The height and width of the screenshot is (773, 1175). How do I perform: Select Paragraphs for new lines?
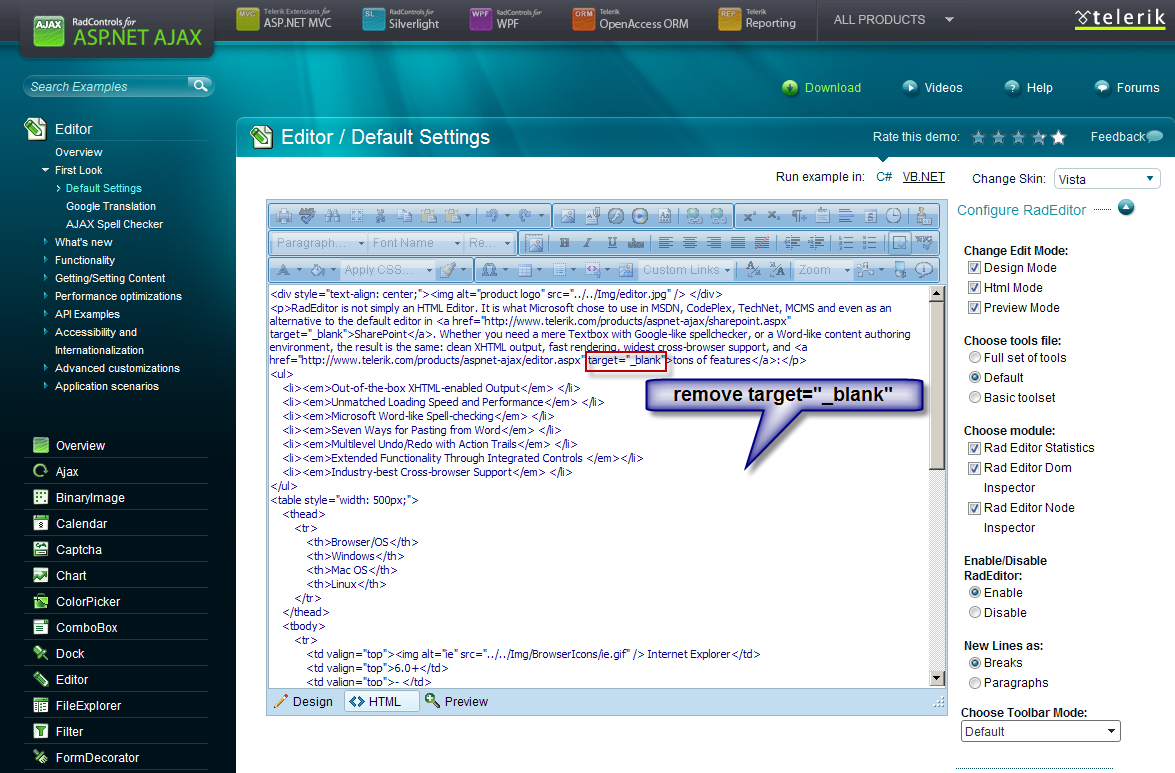[x=975, y=683]
